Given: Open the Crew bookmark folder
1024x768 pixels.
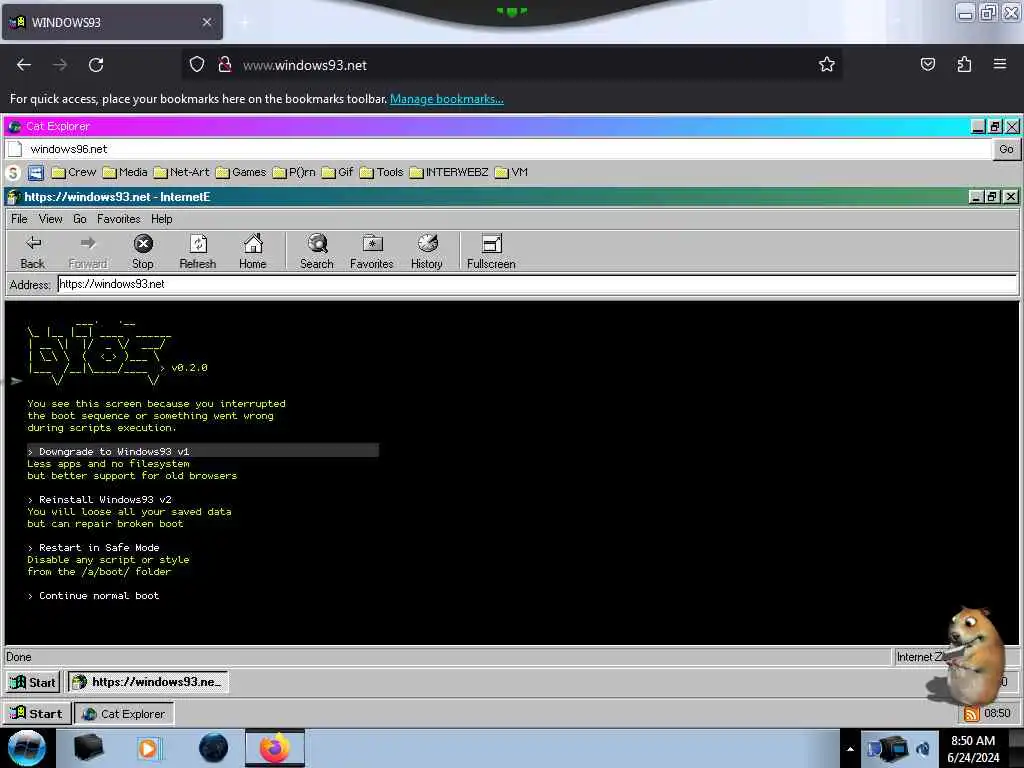Looking at the screenshot, I should coord(74,172).
